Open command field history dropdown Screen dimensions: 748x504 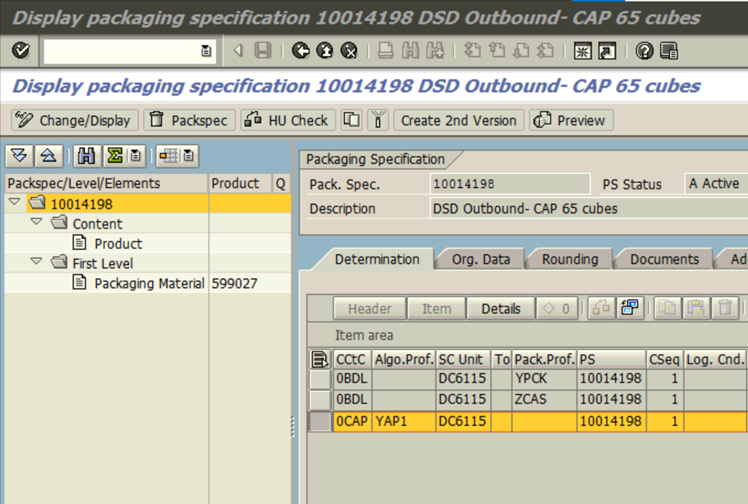(206, 51)
